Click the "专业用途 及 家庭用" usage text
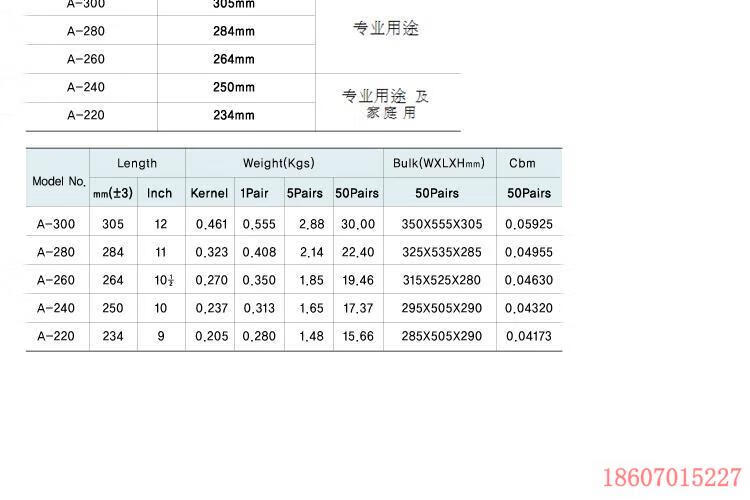 point(386,104)
